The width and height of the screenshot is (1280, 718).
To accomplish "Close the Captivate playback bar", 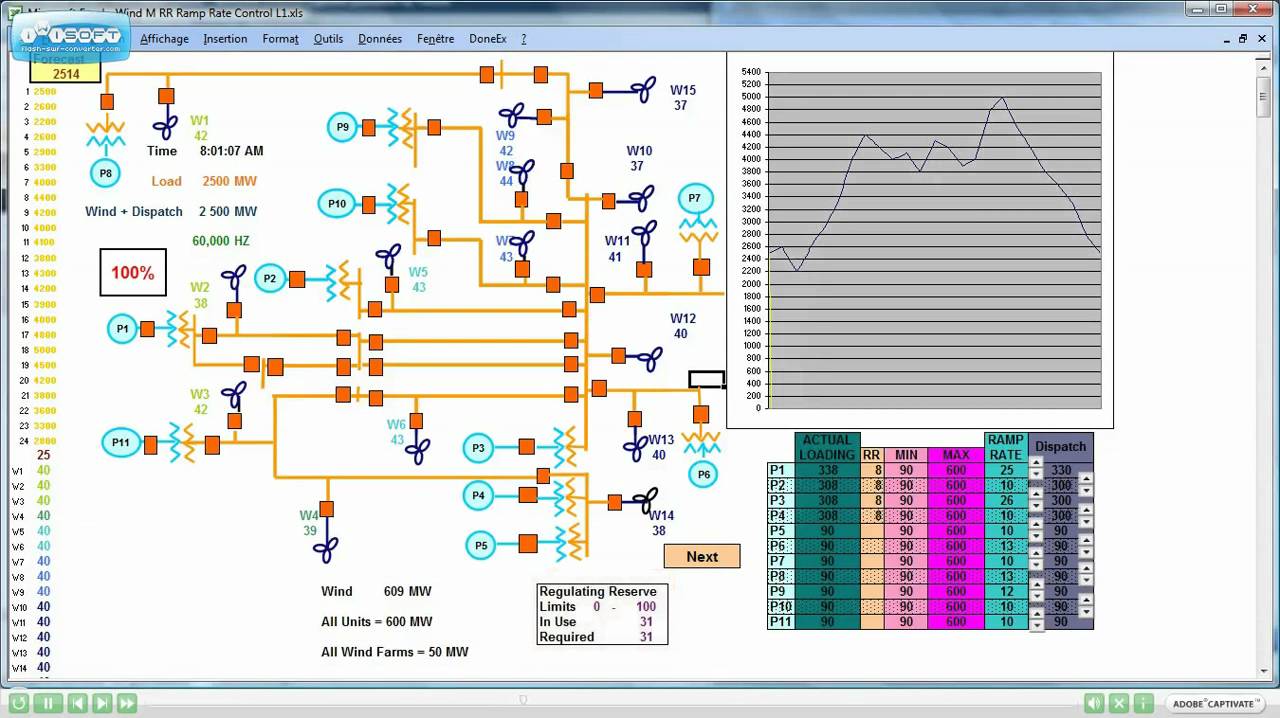I will point(1120,704).
